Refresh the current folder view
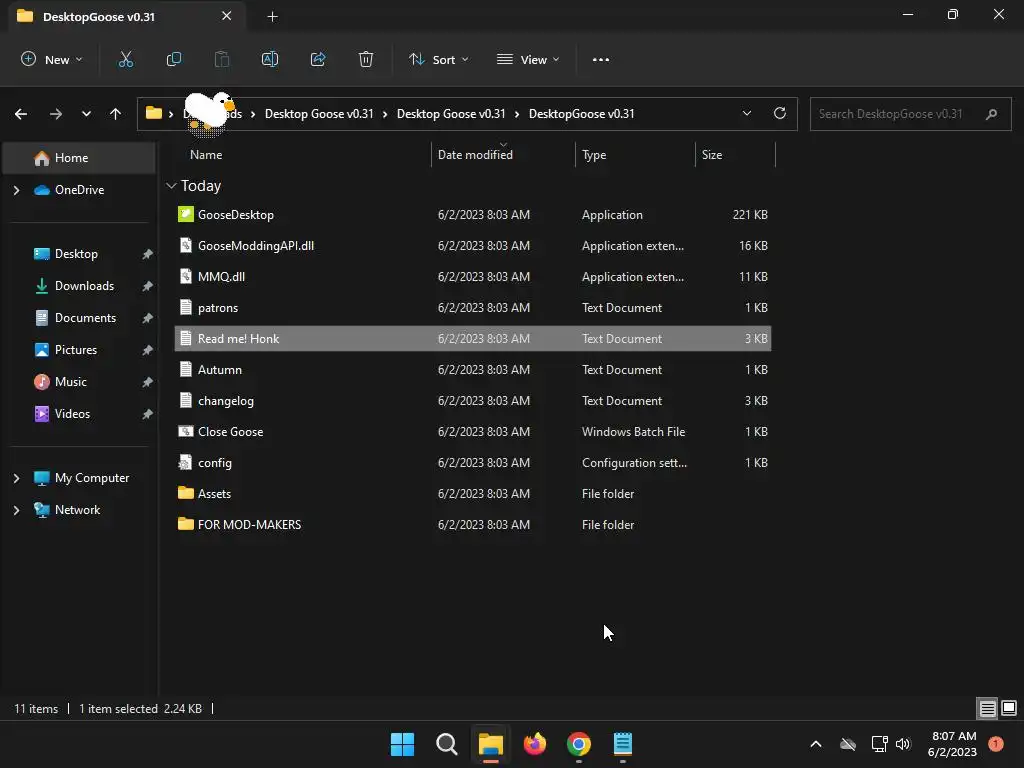 tap(780, 113)
